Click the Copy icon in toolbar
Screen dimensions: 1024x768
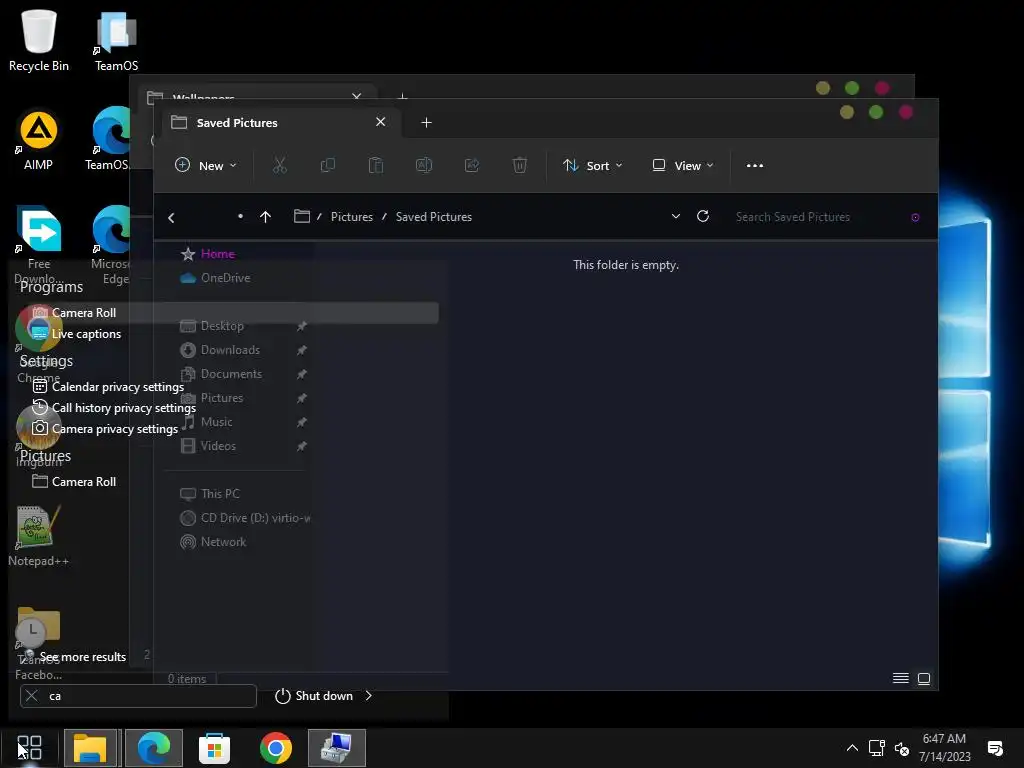pyautogui.click(x=328, y=165)
